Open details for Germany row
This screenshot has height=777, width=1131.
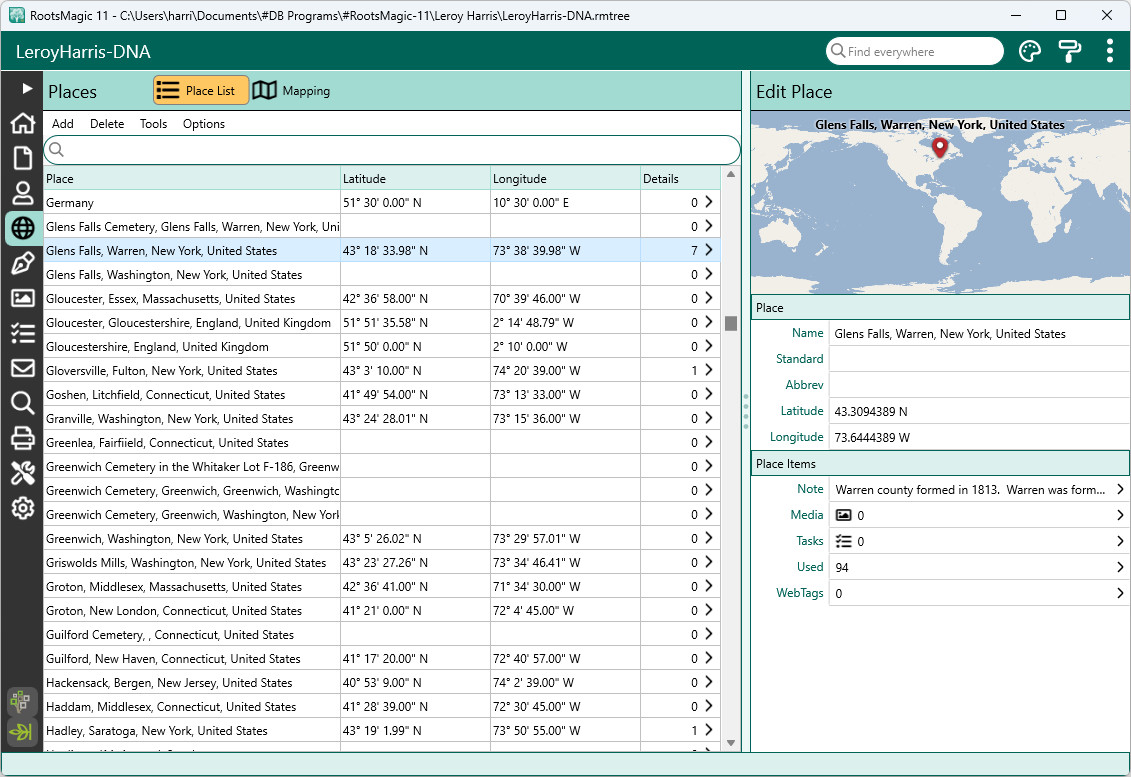point(709,202)
